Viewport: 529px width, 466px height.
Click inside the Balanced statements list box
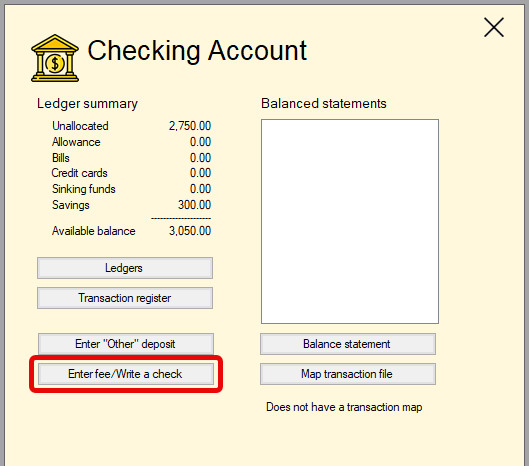coord(350,221)
